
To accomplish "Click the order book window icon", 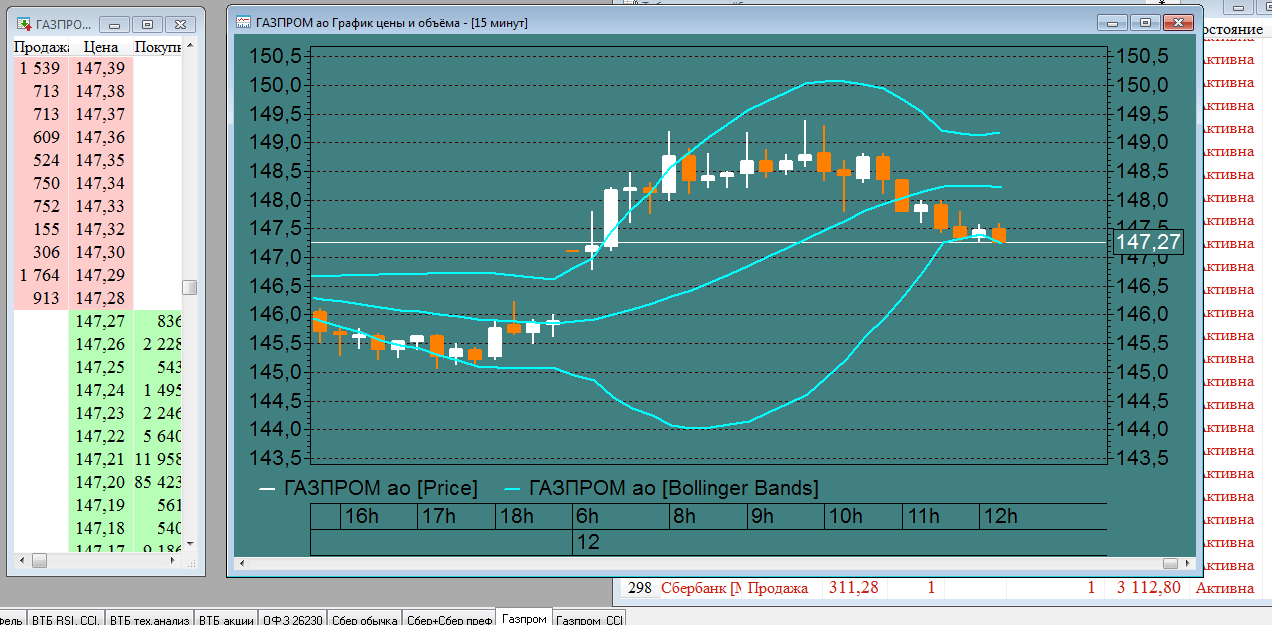I will click(23, 23).
